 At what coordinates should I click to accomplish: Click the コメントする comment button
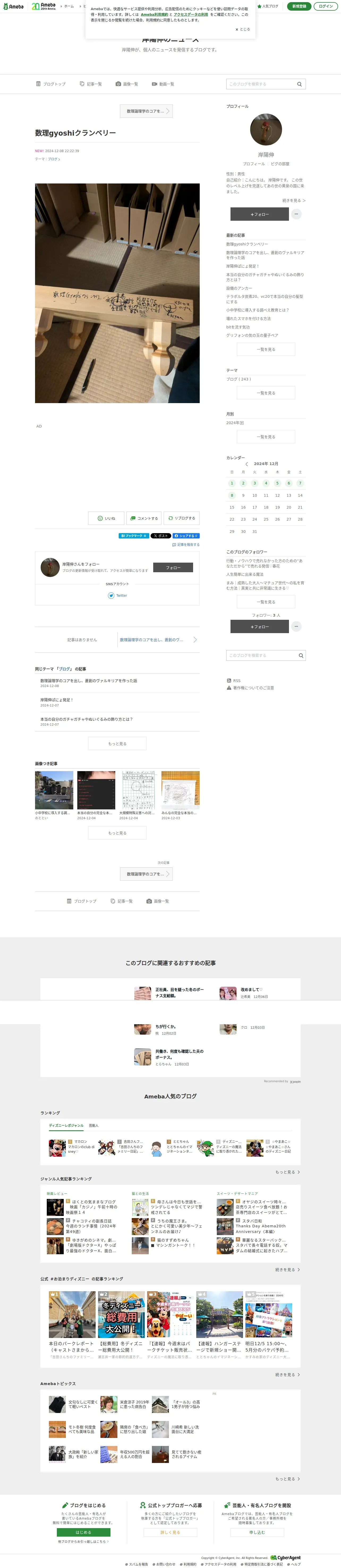pos(143,519)
